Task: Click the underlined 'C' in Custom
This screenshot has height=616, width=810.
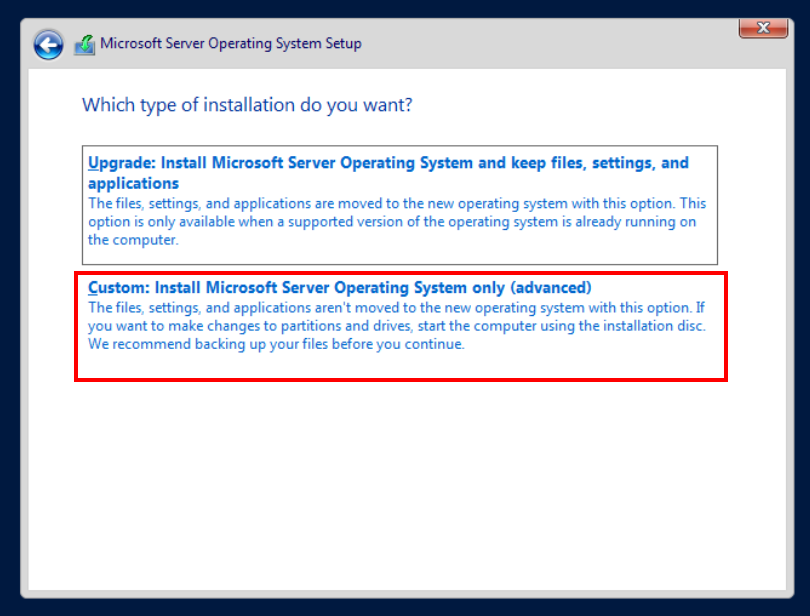Action: pyautogui.click(x=94, y=288)
